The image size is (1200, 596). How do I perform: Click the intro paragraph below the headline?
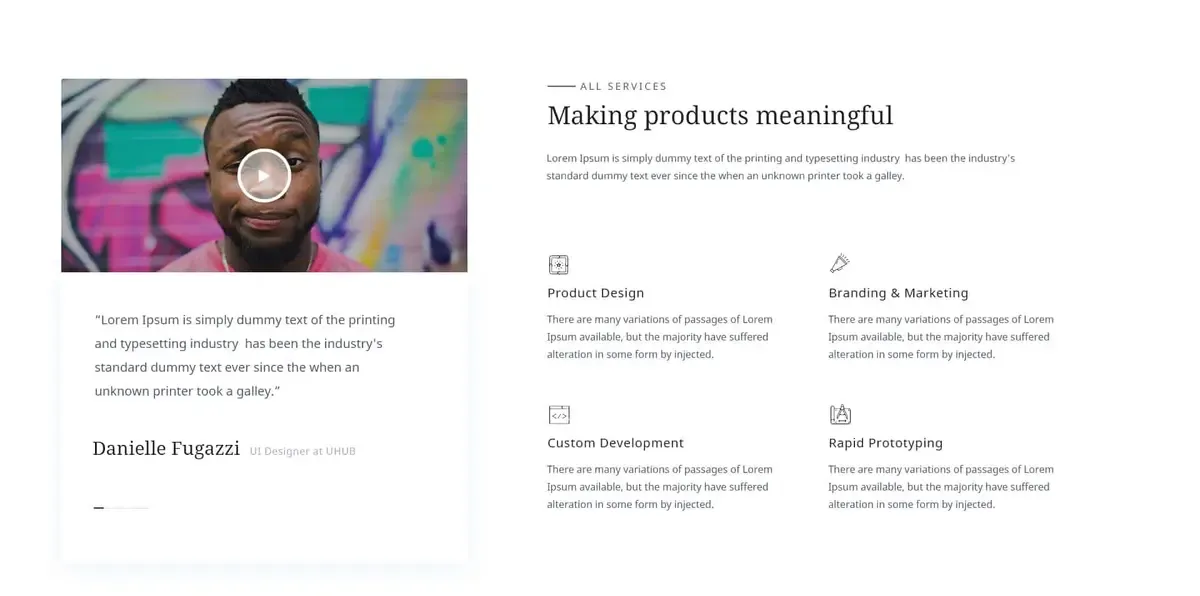tap(781, 167)
